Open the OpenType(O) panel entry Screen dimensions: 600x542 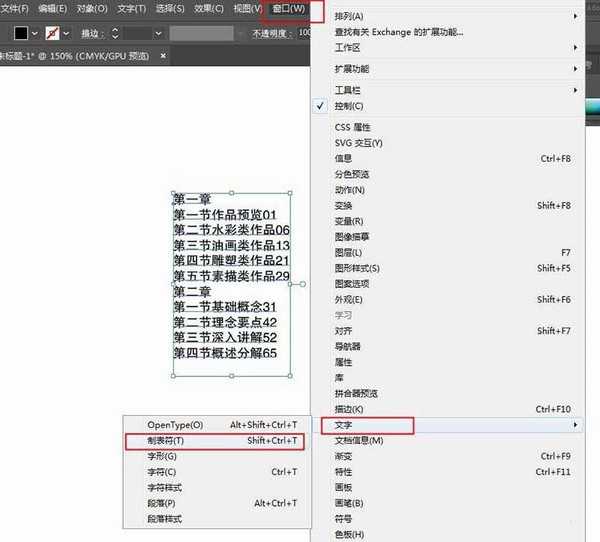tap(175, 425)
